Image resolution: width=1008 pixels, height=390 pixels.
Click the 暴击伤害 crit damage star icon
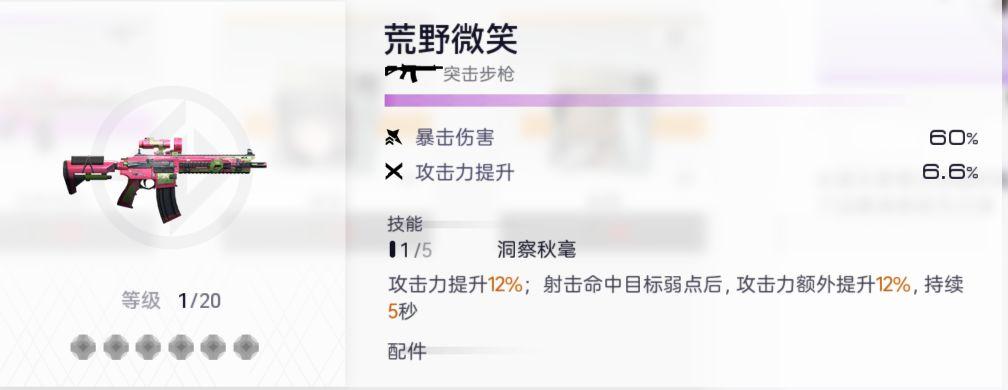(393, 137)
